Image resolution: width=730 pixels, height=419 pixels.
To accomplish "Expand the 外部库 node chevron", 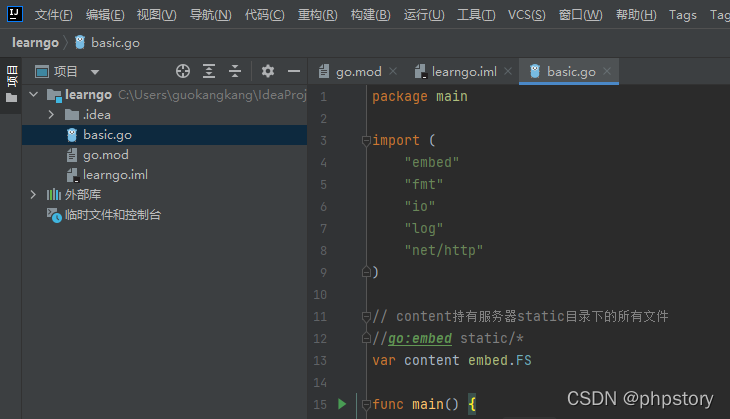I will tap(33, 195).
